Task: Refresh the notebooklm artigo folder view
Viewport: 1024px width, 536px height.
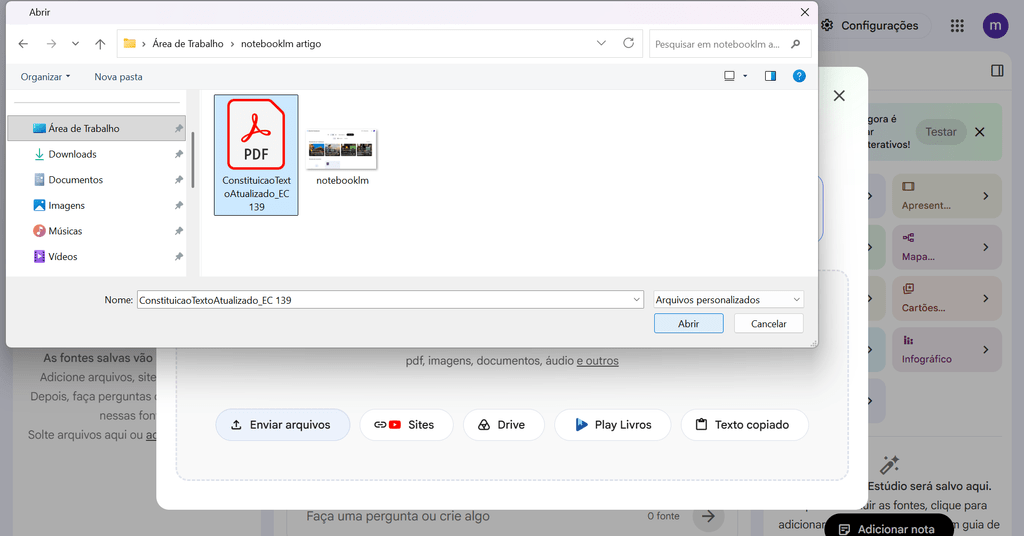Action: tap(628, 43)
